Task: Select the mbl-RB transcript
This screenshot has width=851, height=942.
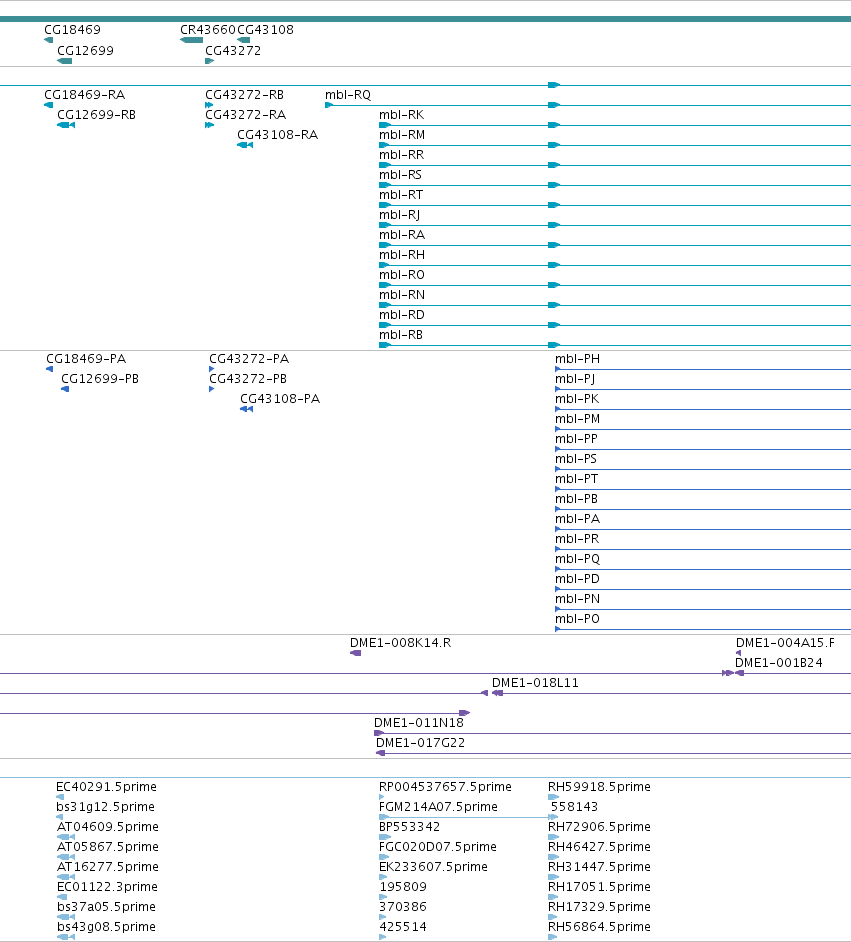Action: (401, 335)
